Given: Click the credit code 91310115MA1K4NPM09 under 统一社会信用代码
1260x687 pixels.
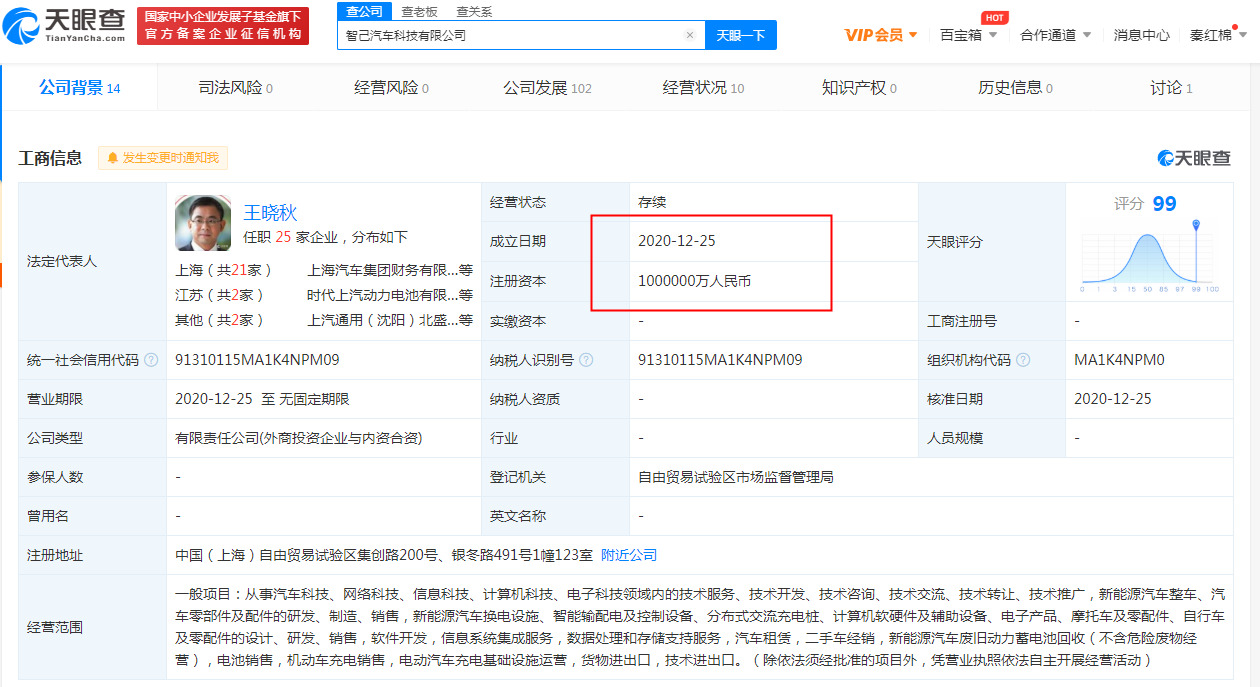Looking at the screenshot, I should point(257,360).
